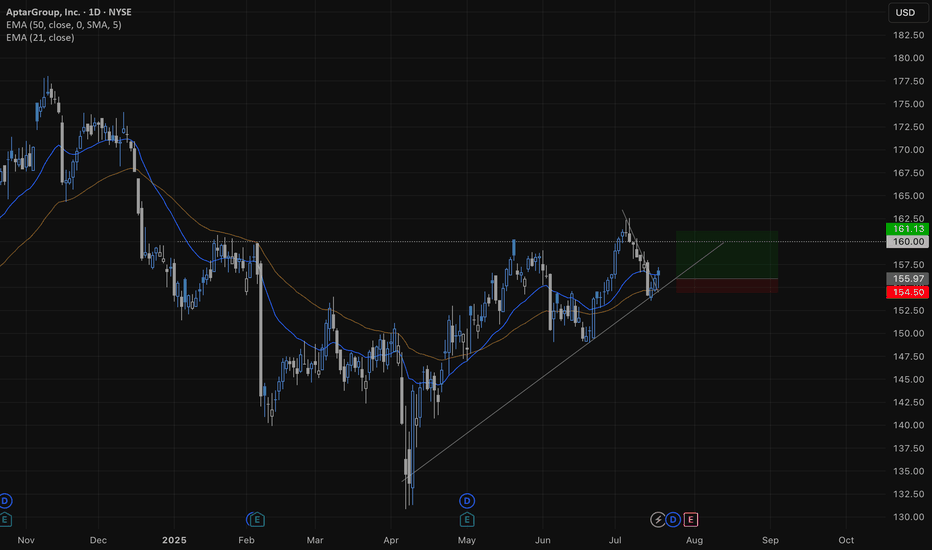Click the 155.97 current price label

(x=907, y=279)
